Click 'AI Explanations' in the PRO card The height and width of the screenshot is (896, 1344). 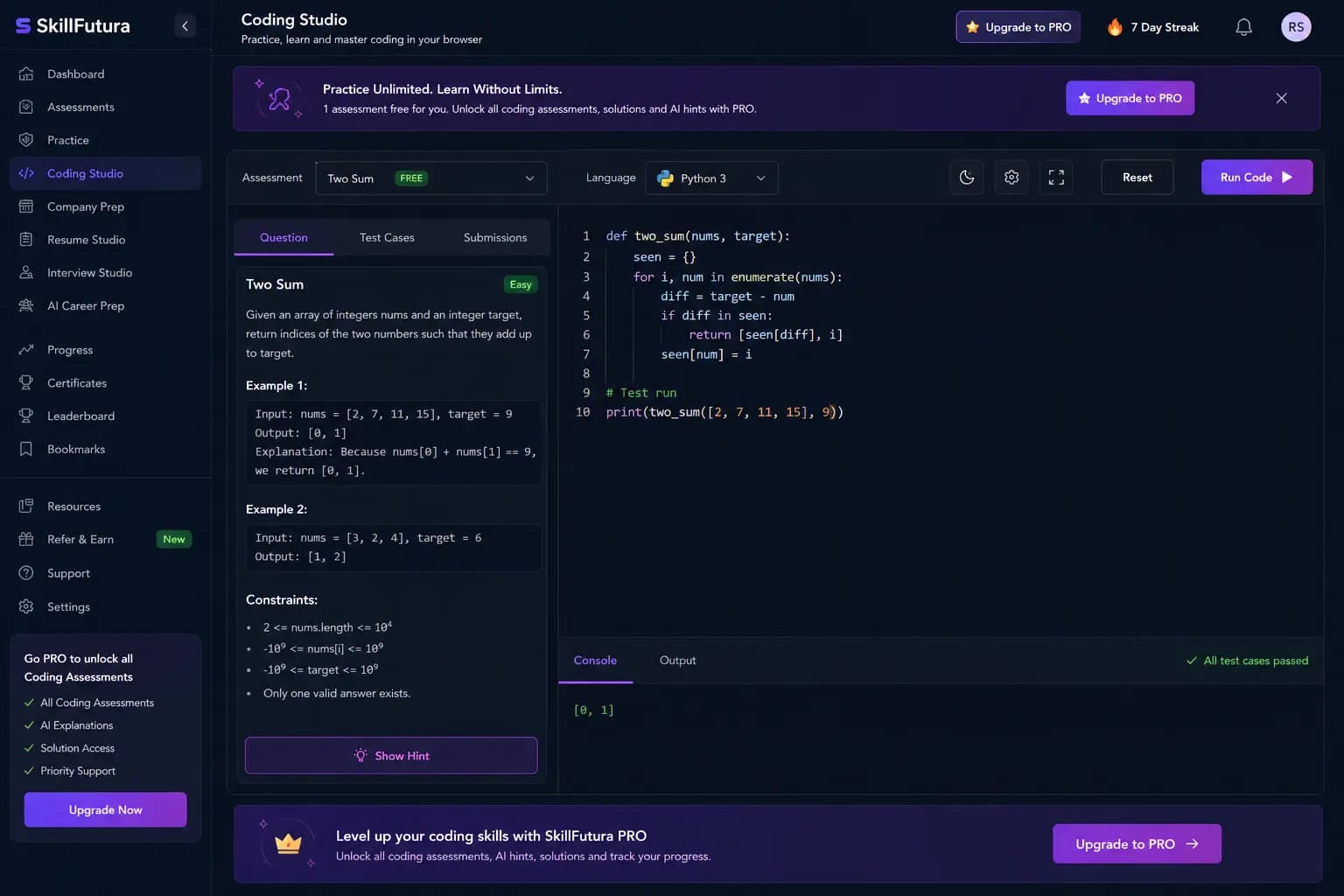pyautogui.click(x=76, y=725)
